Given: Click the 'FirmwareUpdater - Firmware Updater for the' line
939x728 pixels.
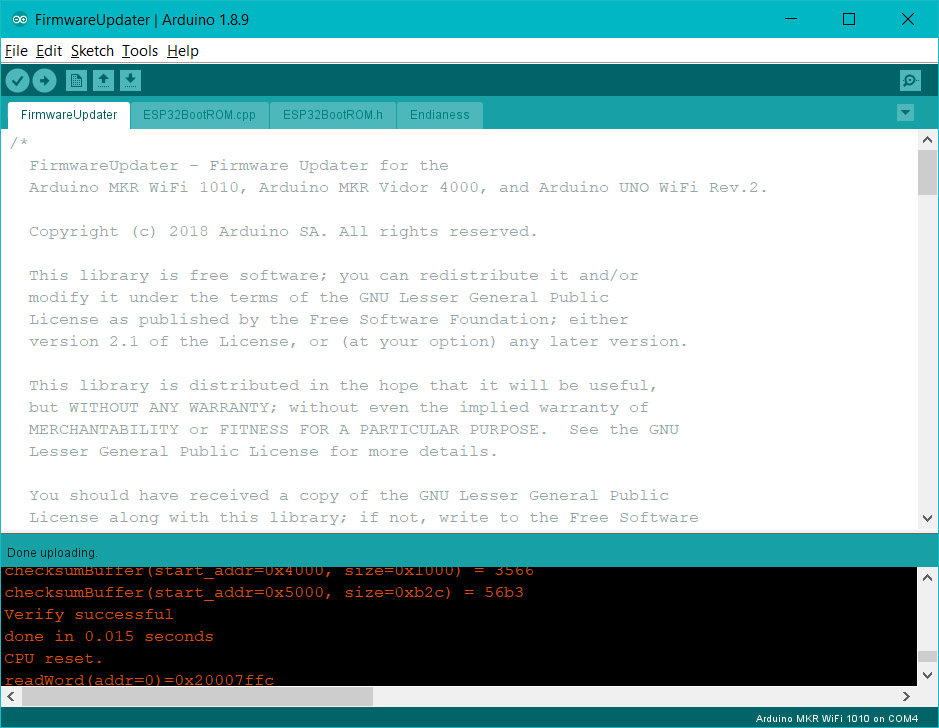Looking at the screenshot, I should [238, 166].
